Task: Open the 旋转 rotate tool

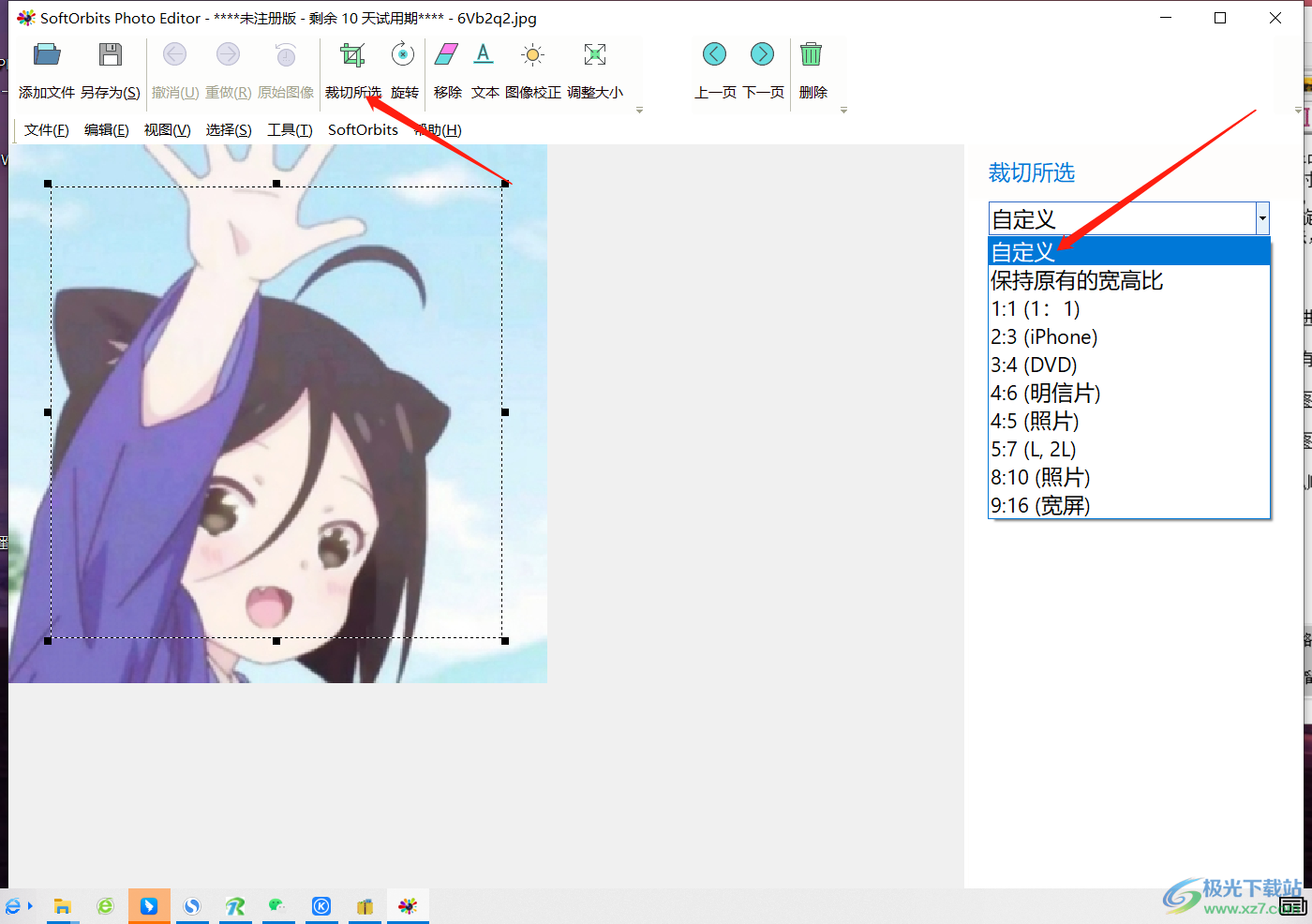Action: (404, 70)
